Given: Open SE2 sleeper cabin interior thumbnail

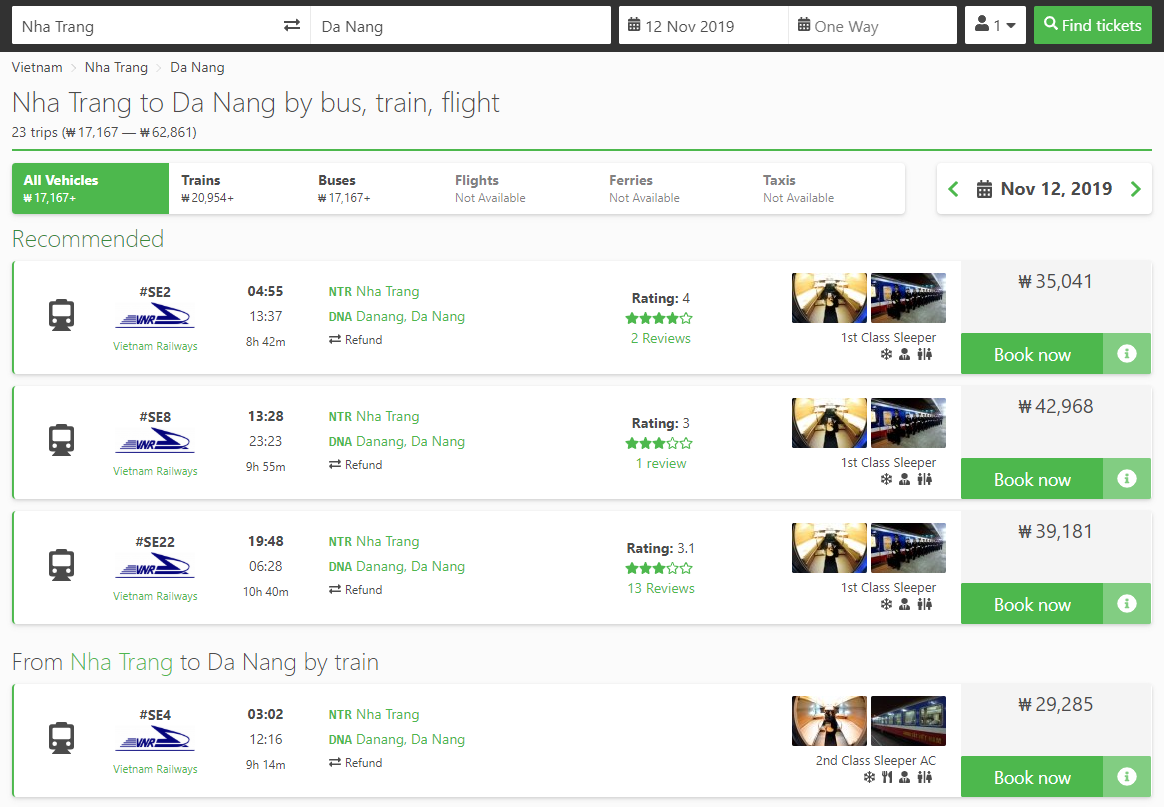Looking at the screenshot, I should click(829, 298).
